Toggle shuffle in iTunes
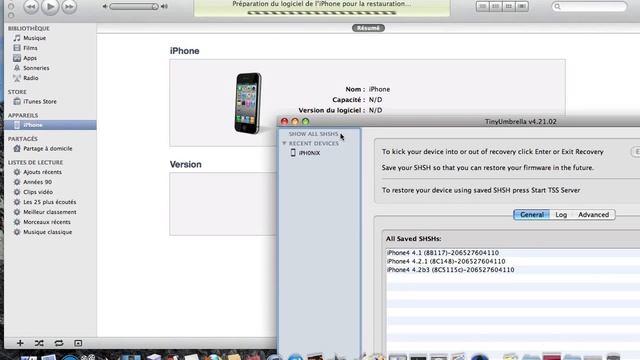 pyautogui.click(x=39, y=343)
